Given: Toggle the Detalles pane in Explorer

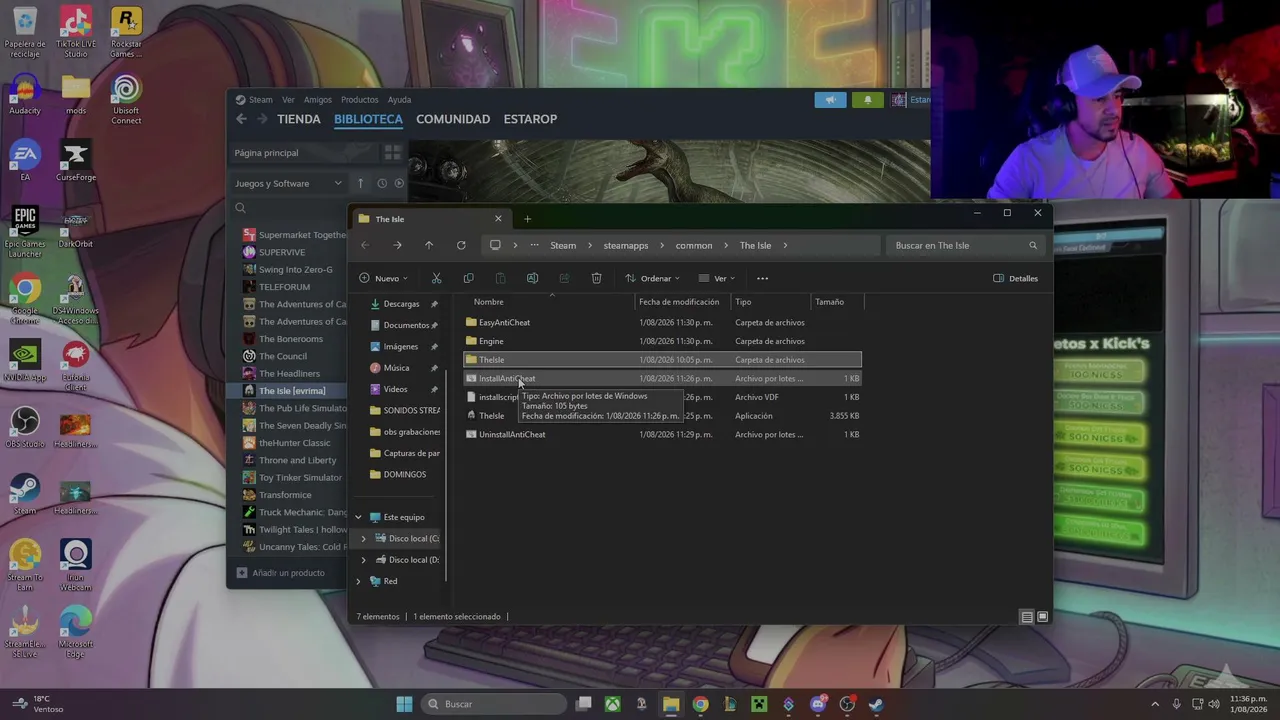Looking at the screenshot, I should pos(1015,278).
